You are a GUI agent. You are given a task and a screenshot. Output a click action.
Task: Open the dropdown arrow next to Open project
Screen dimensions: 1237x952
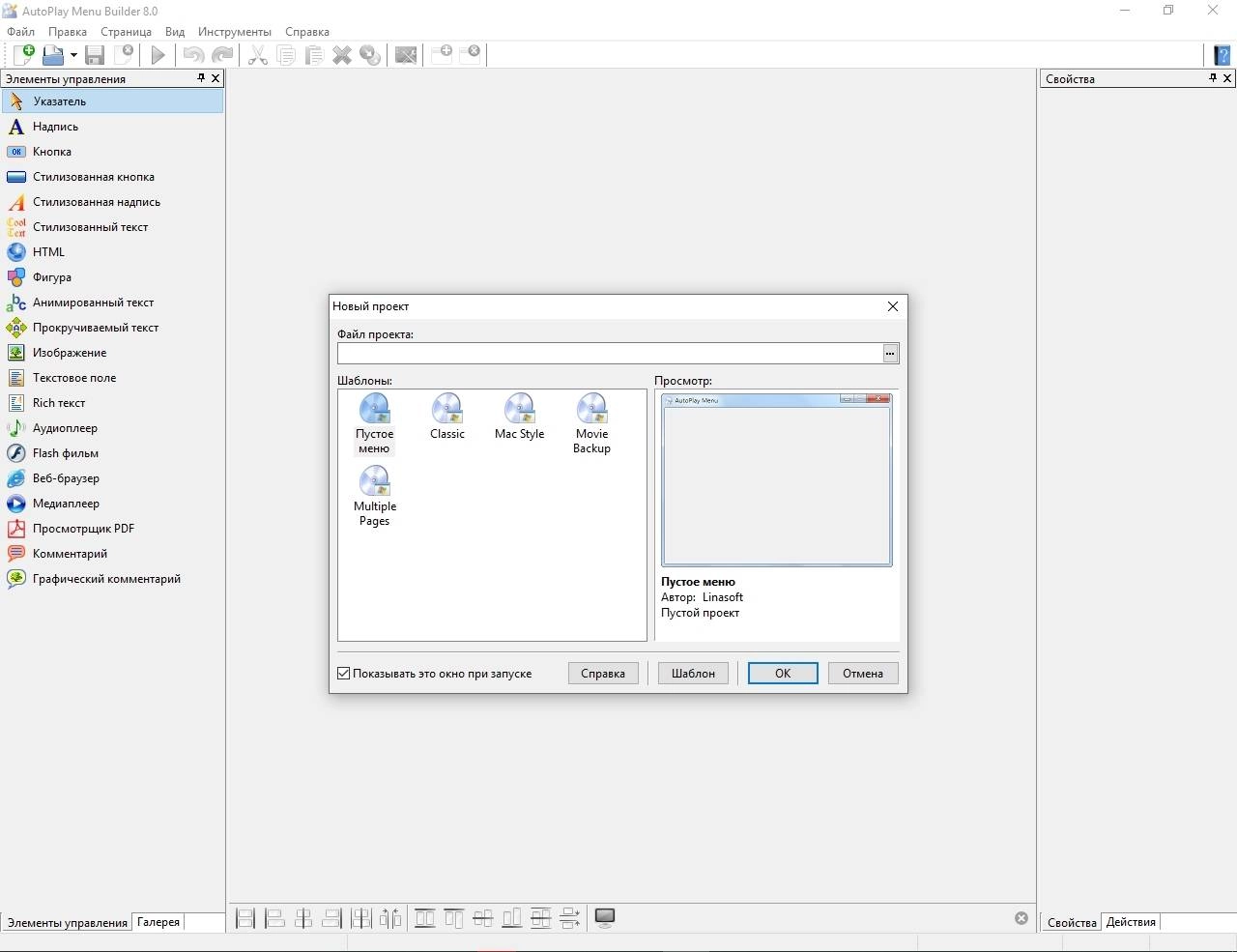pos(73,55)
